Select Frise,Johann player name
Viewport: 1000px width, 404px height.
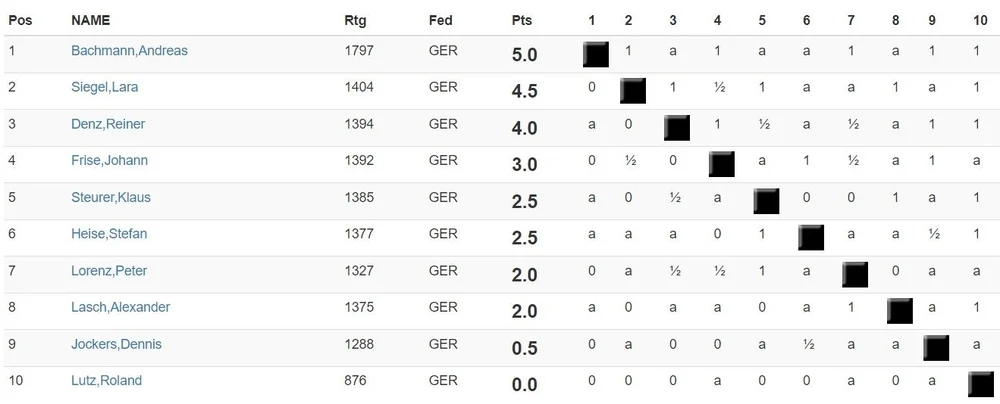109,160
